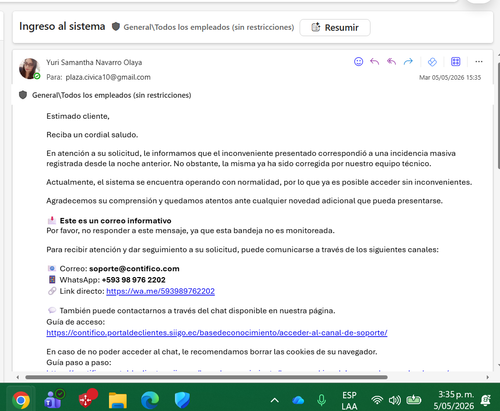Open the diamond add-in icon
This screenshot has width=500, height=411.
pyautogui.click(x=432, y=62)
